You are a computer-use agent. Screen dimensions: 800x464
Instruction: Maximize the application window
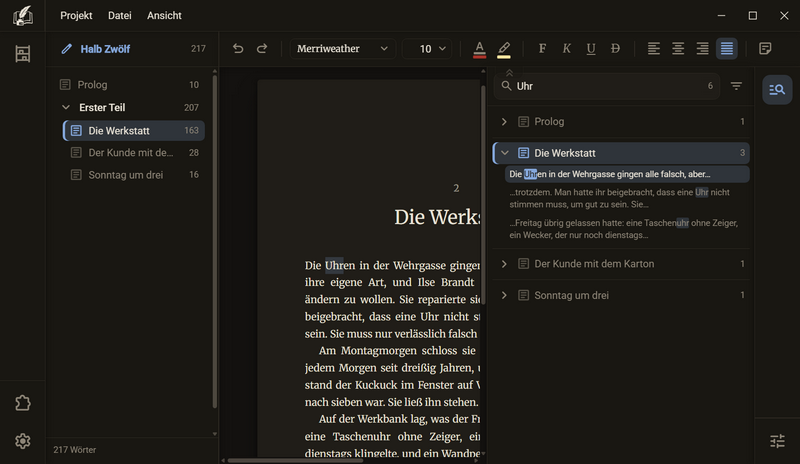753,15
